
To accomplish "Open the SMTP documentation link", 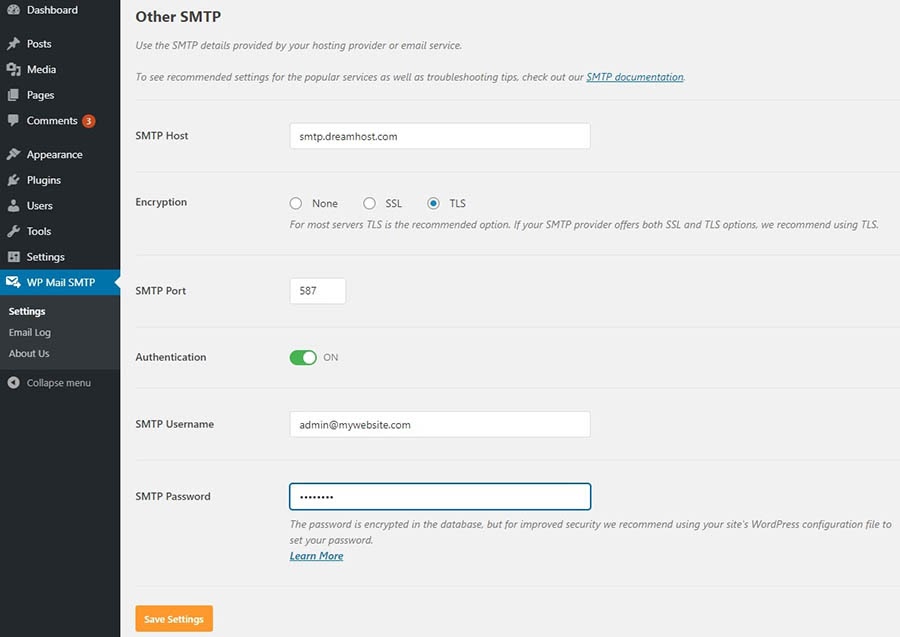I will pos(635,77).
